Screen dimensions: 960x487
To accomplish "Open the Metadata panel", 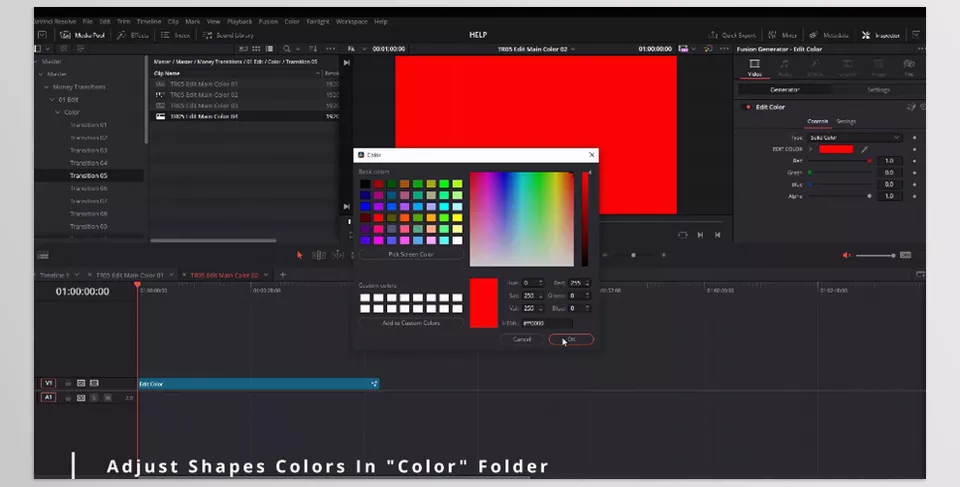I will (x=829, y=36).
